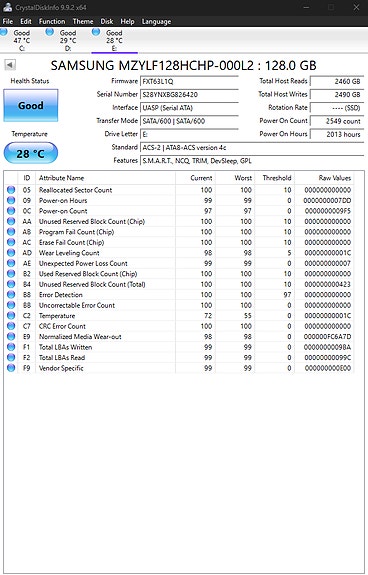Click the Temperature worst value 55
The image size is (368, 575).
pyautogui.click(x=248, y=316)
